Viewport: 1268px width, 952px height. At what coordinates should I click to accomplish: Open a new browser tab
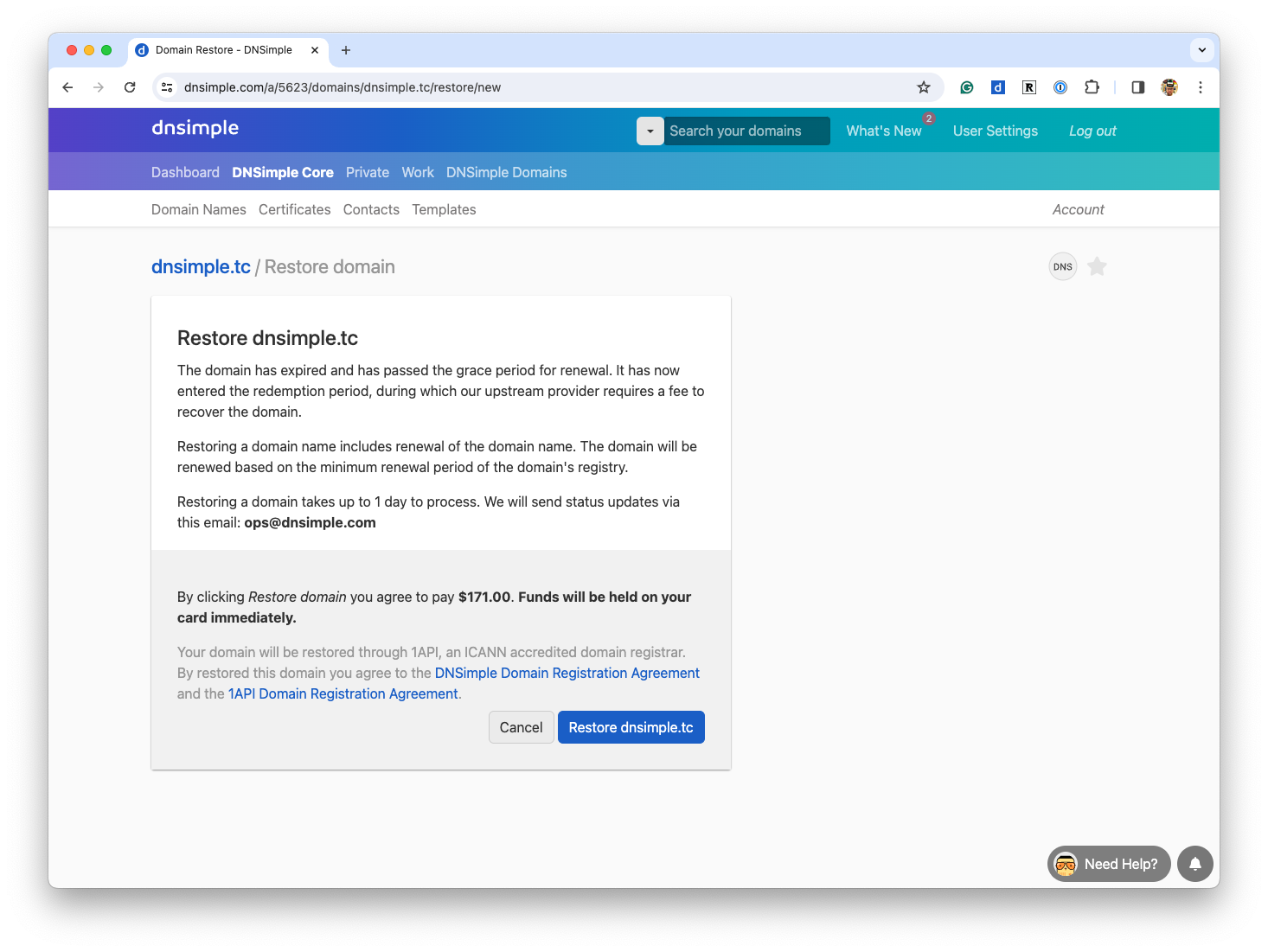[x=346, y=50]
